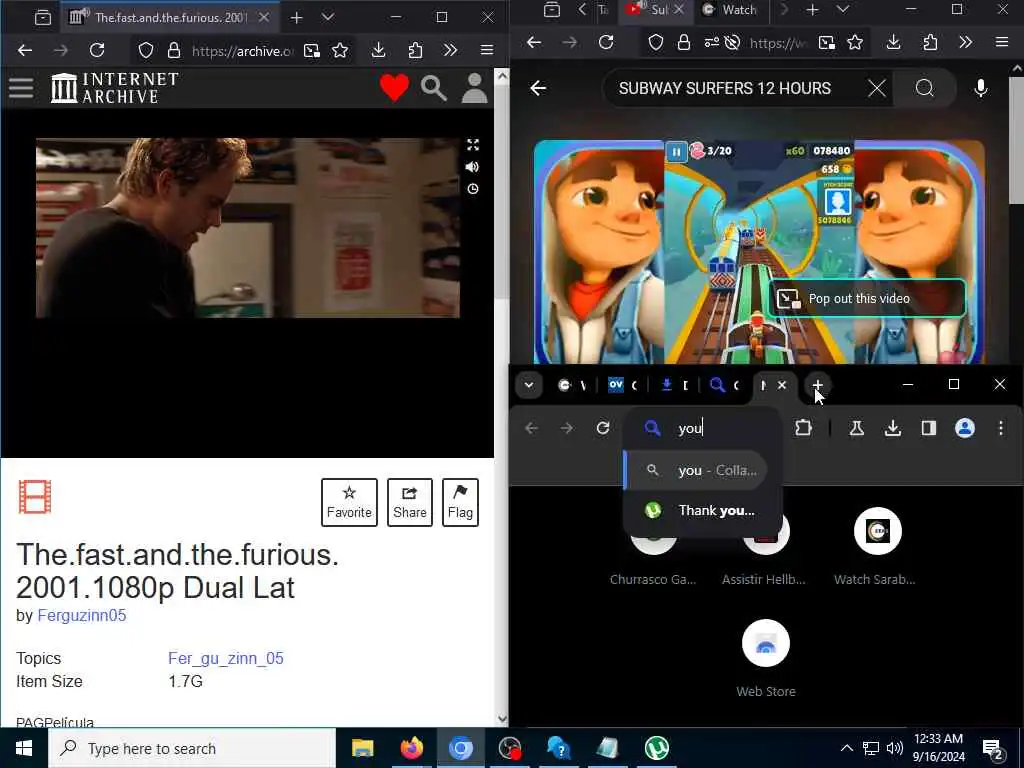1024x768 pixels.
Task: List all tabs dropdown in YouTube Firefox window
Action: point(843,9)
